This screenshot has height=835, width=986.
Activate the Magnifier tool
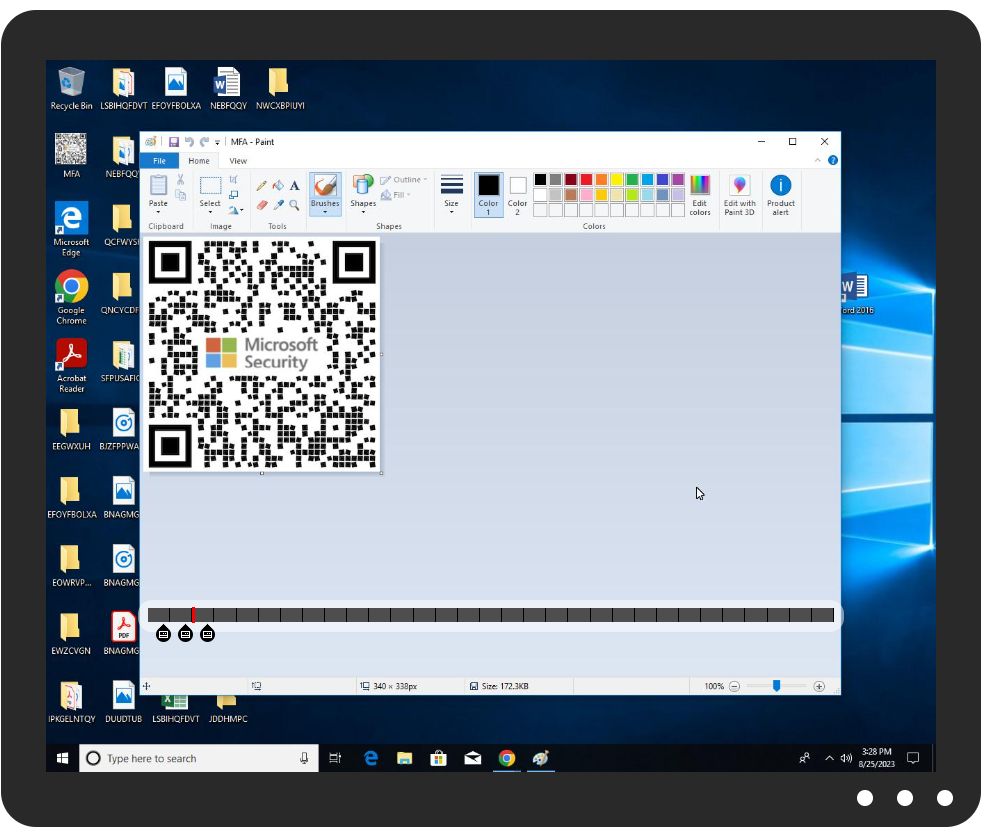tap(294, 205)
